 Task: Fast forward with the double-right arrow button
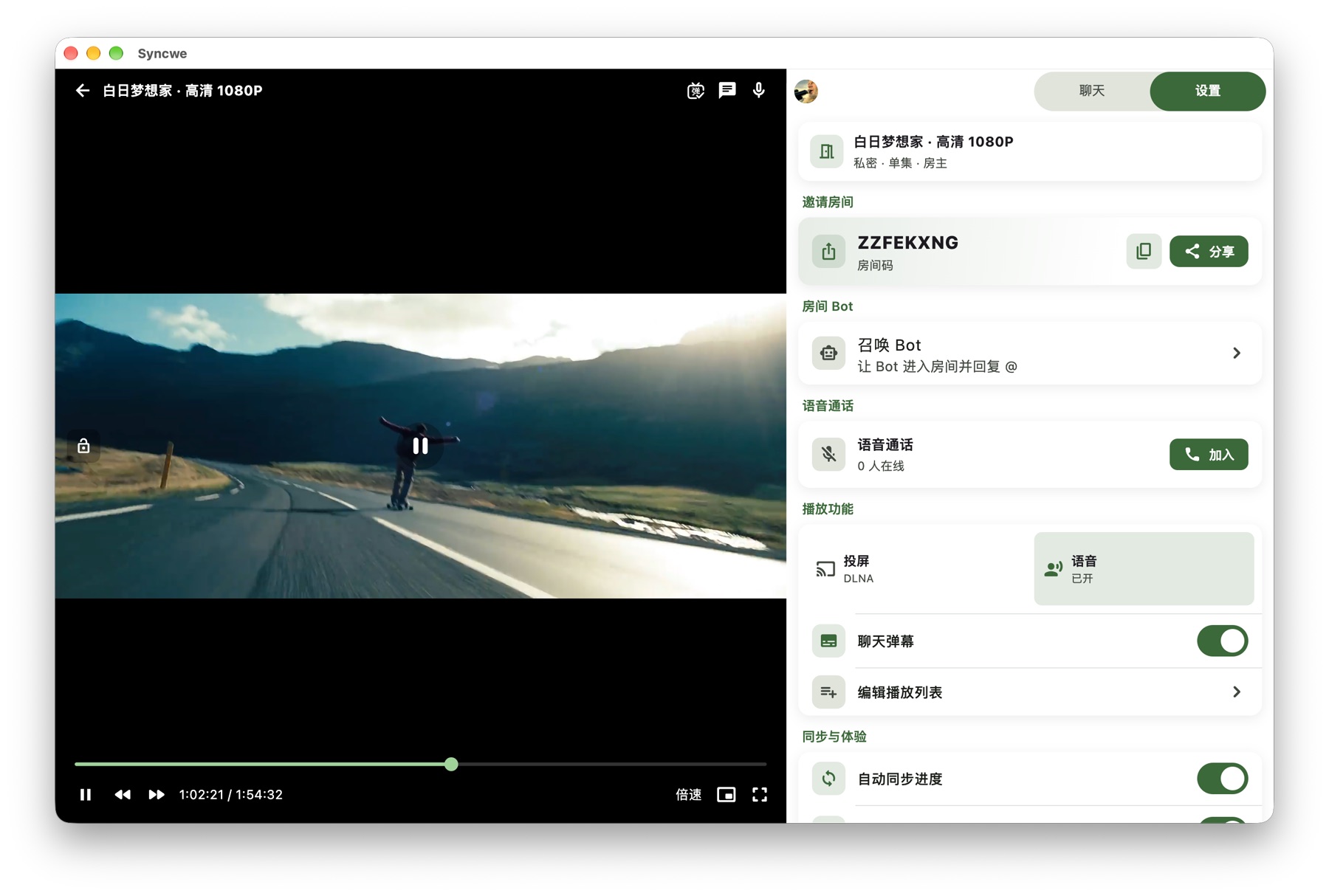pos(156,794)
